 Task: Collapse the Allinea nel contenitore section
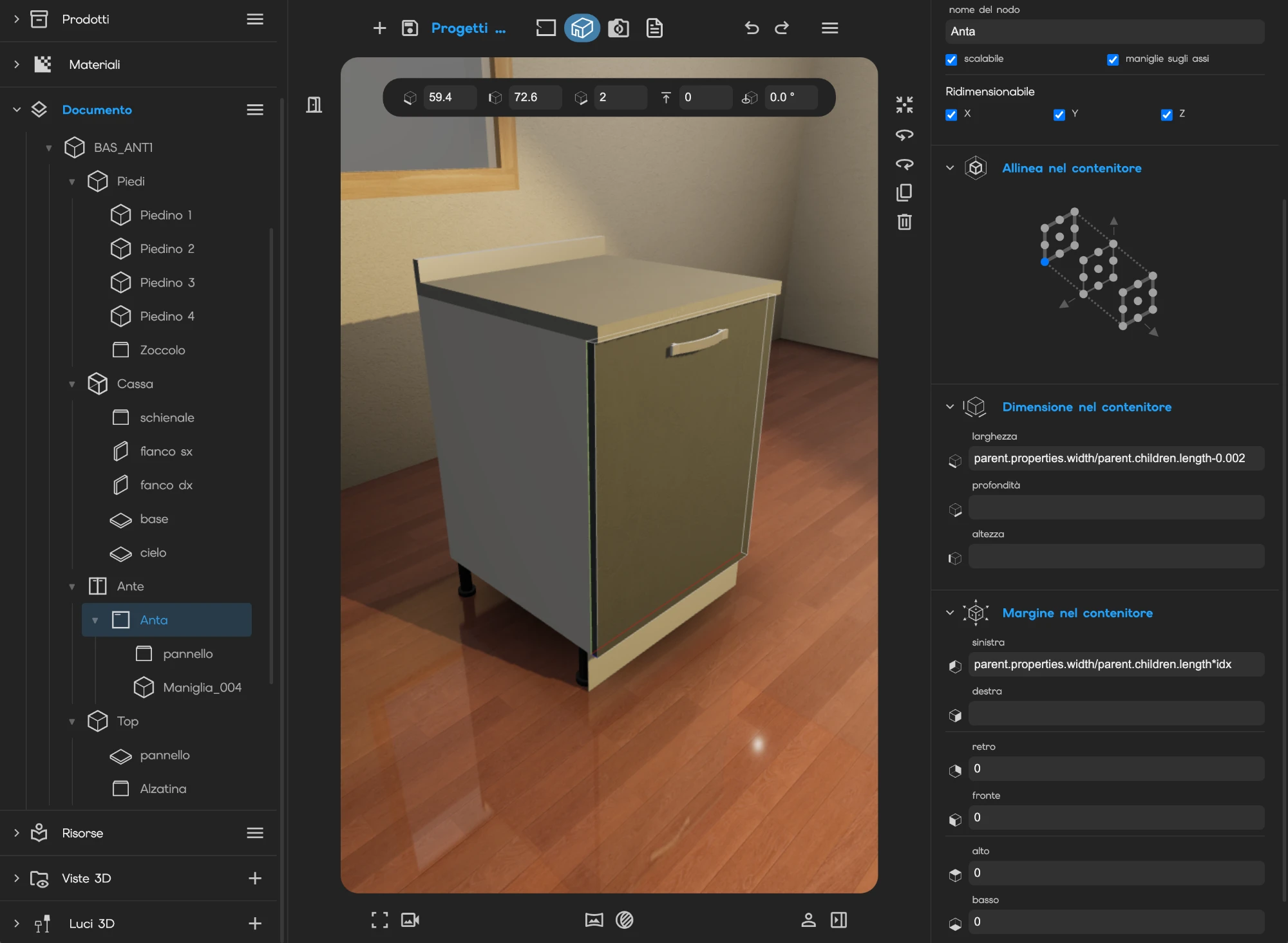click(950, 168)
